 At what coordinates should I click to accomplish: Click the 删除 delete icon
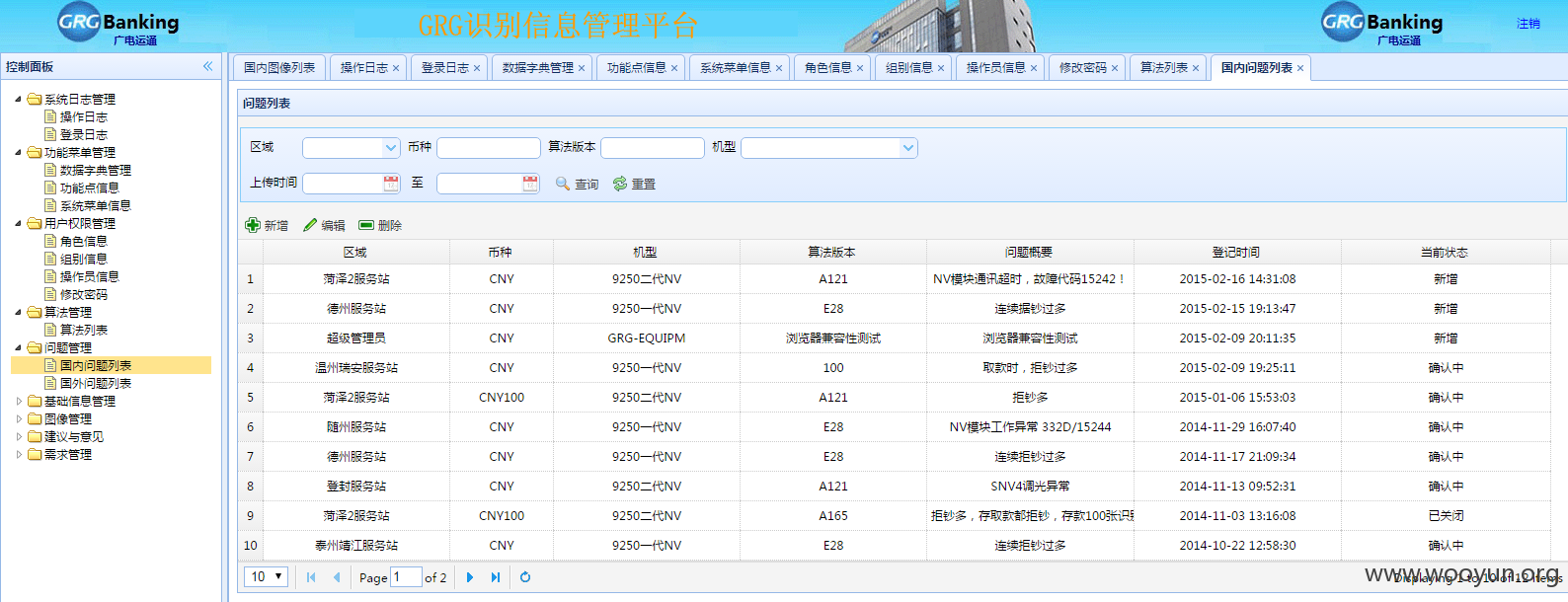tap(366, 225)
